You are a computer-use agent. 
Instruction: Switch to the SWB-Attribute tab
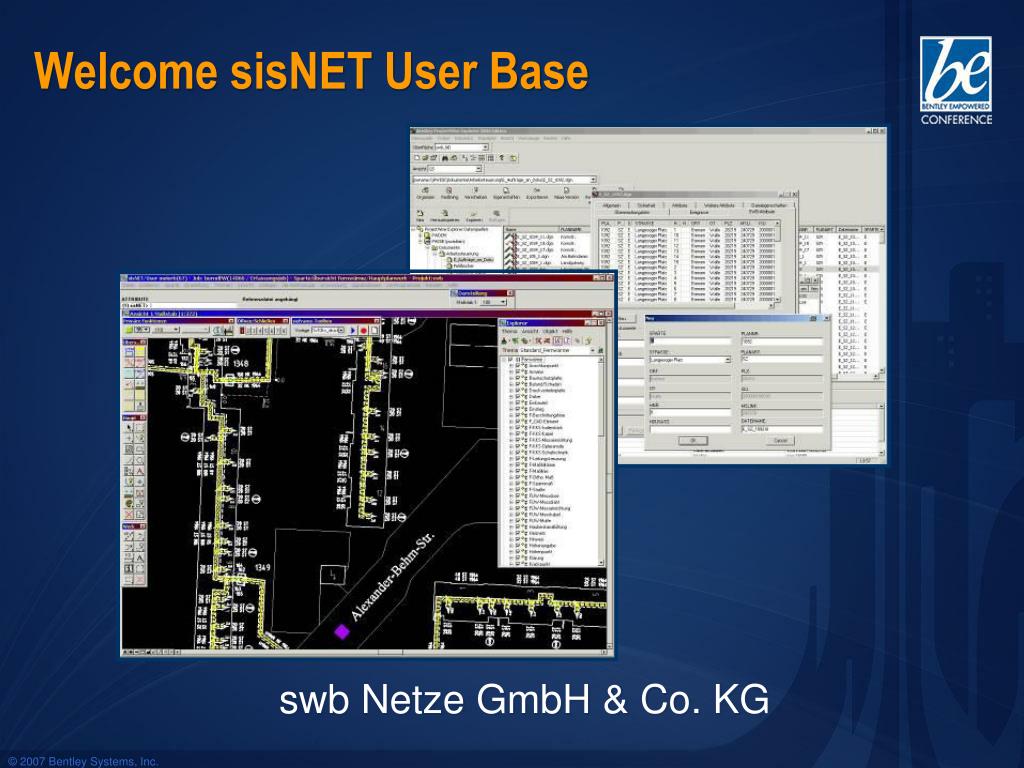(761, 212)
